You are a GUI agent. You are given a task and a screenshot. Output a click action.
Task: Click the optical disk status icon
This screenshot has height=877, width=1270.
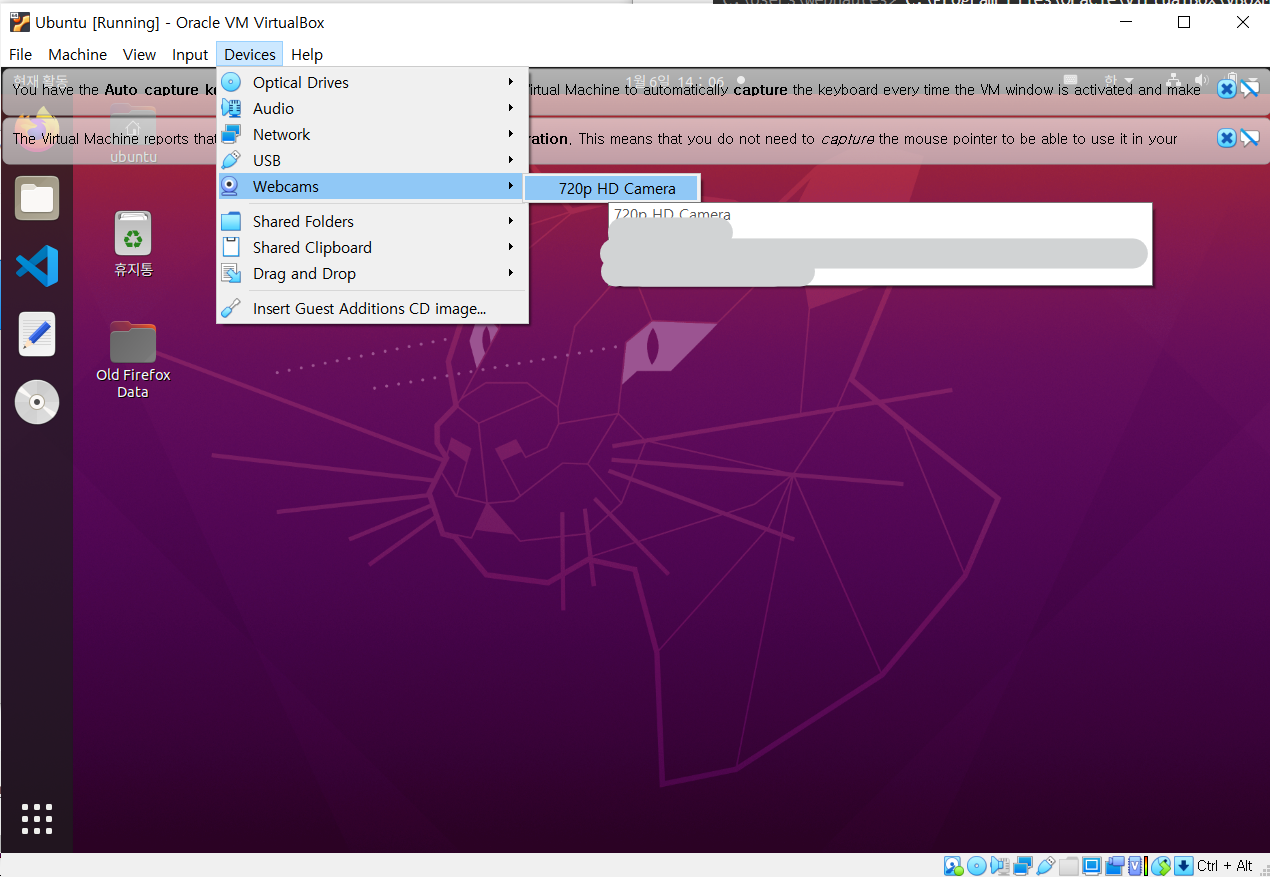coord(977,866)
